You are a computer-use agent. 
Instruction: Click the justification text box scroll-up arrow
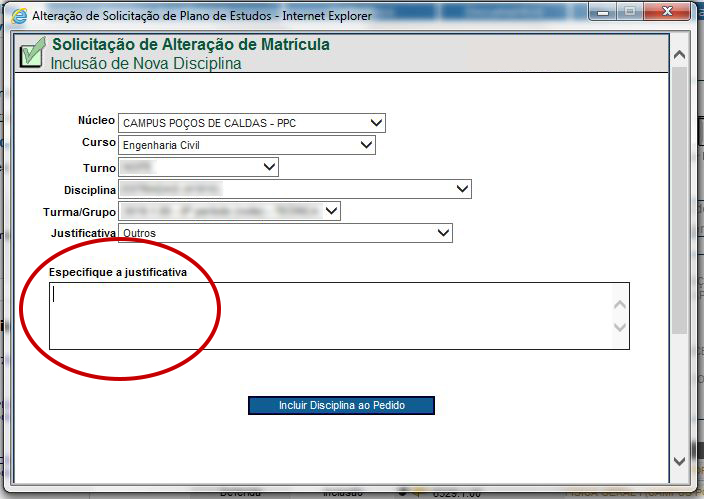619,305
